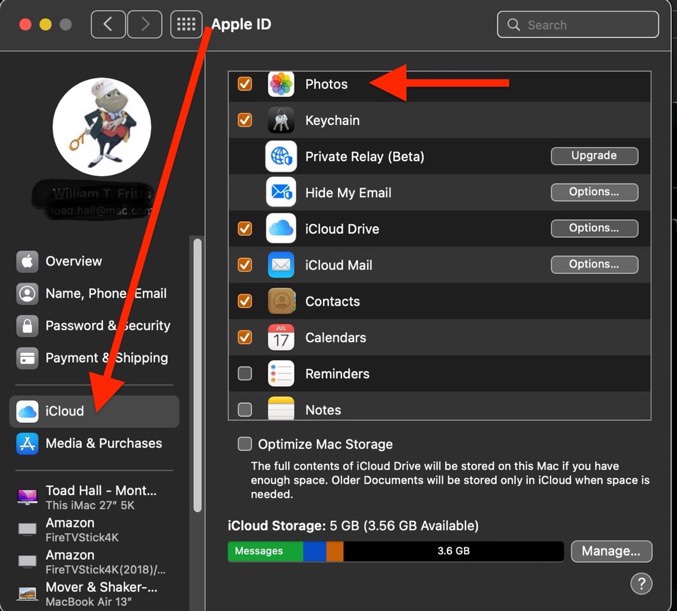Click the iCloud Mail envelope icon
677x611 pixels.
point(281,265)
